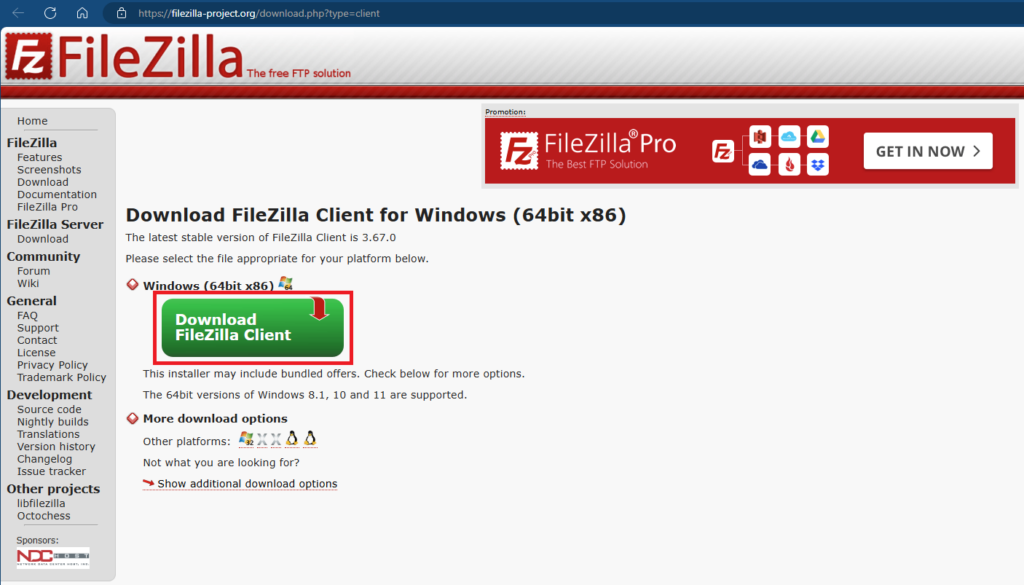This screenshot has width=1024, height=585.
Task: Click the GET IN NOW button
Action: 927,151
